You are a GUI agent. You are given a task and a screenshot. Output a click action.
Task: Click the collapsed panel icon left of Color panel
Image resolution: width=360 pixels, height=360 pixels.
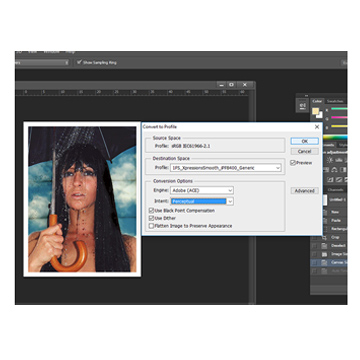(303, 106)
